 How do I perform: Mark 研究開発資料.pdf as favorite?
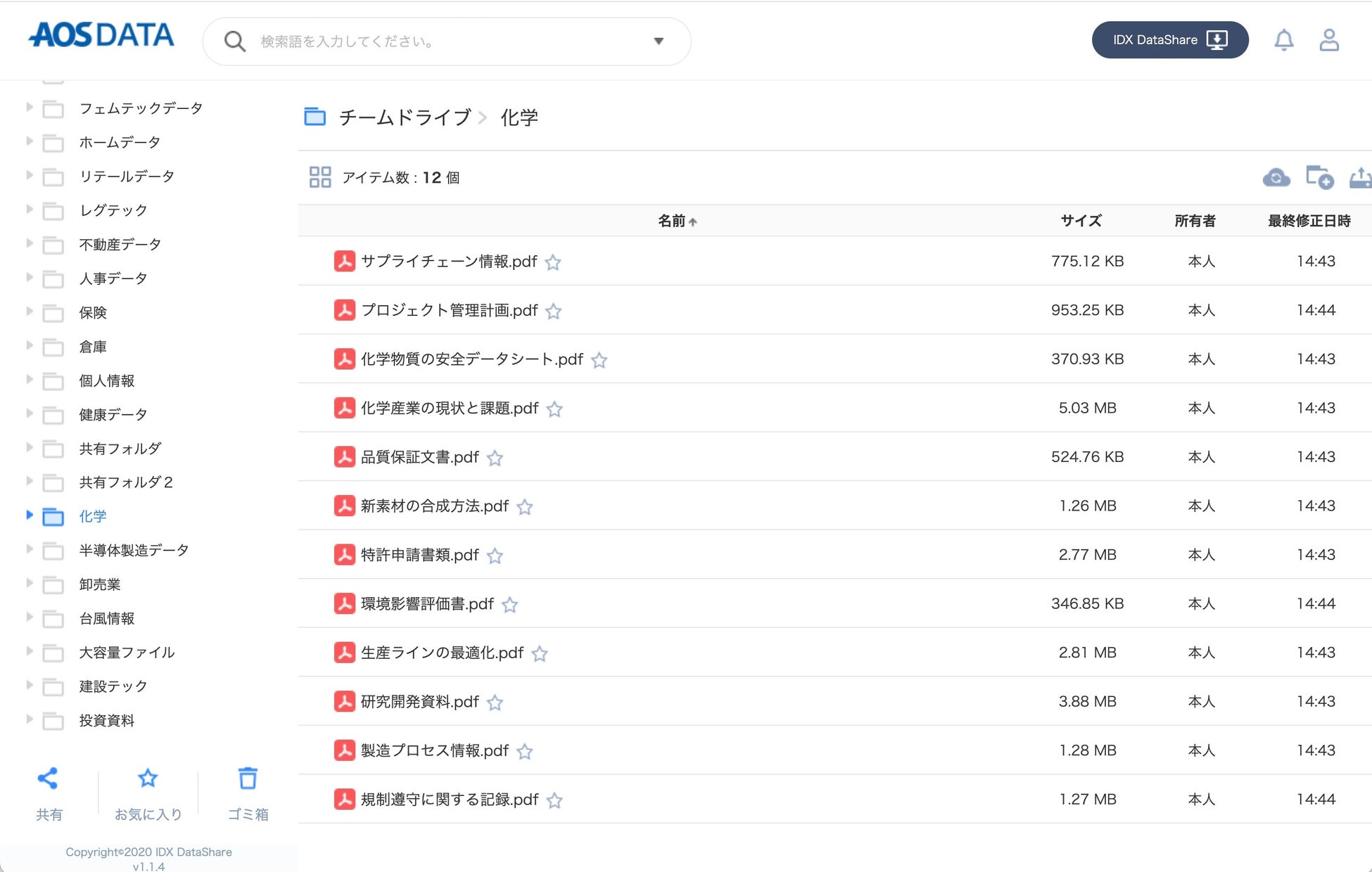click(495, 703)
